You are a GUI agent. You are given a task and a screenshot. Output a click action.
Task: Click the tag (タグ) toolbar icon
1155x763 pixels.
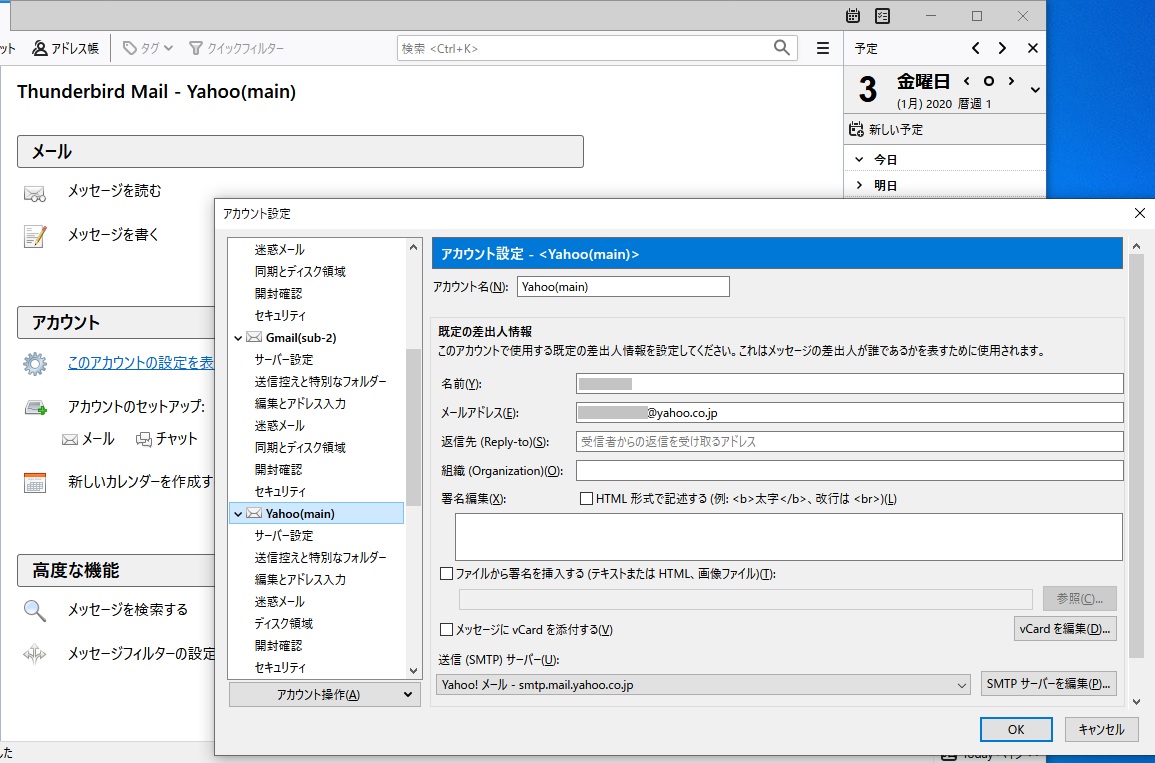pos(130,48)
